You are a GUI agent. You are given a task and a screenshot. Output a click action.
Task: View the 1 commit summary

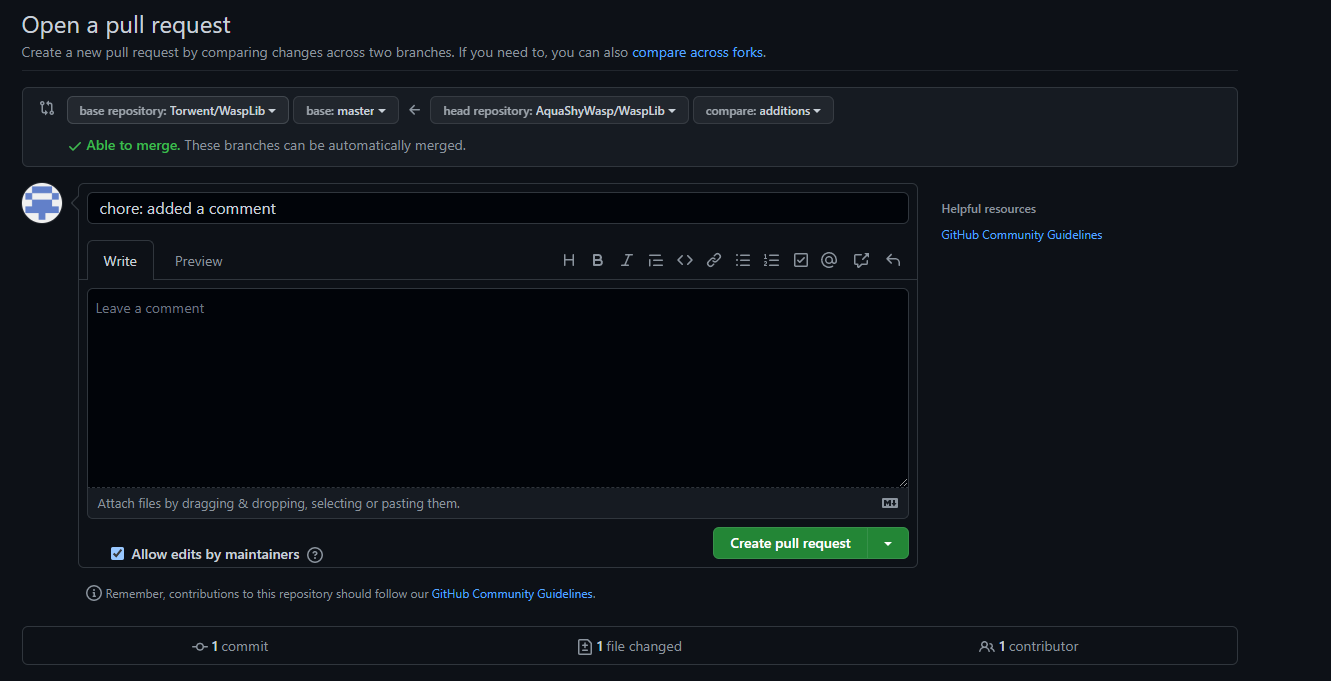click(230, 646)
